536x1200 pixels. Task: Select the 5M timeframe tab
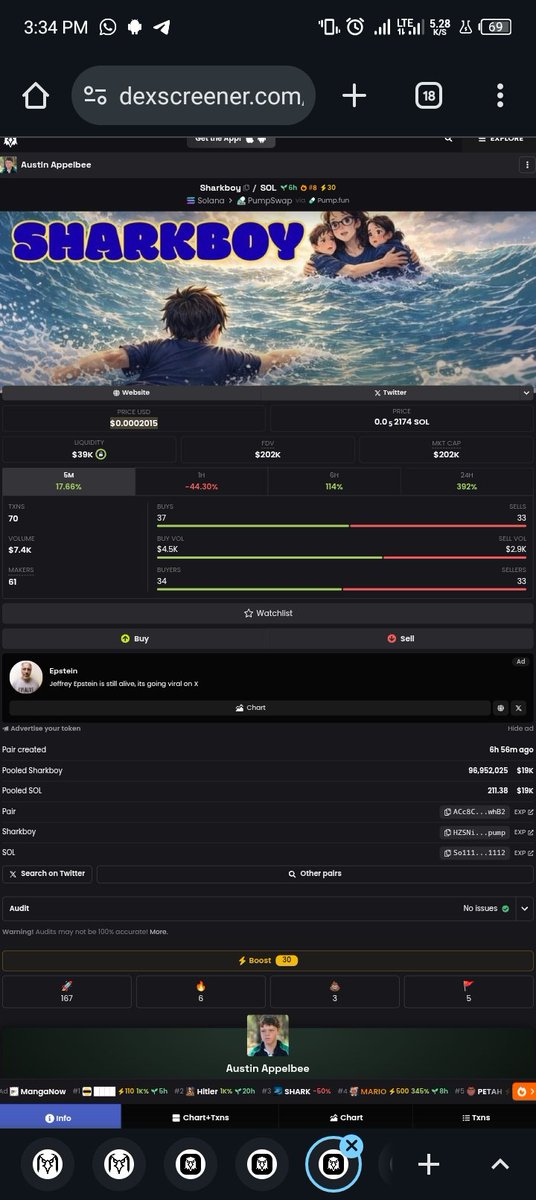point(68,481)
